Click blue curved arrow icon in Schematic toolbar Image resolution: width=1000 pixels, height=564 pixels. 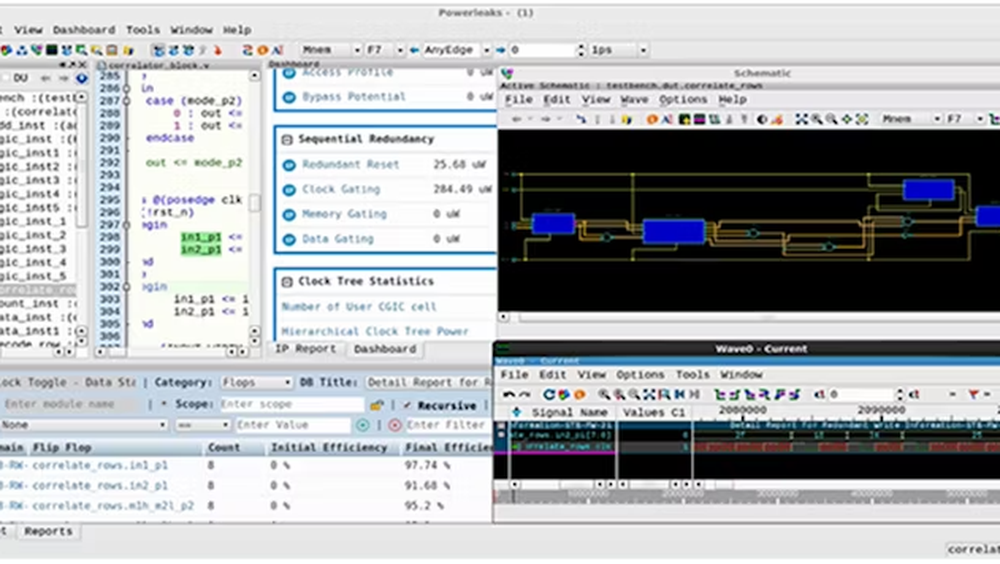[x=580, y=119]
